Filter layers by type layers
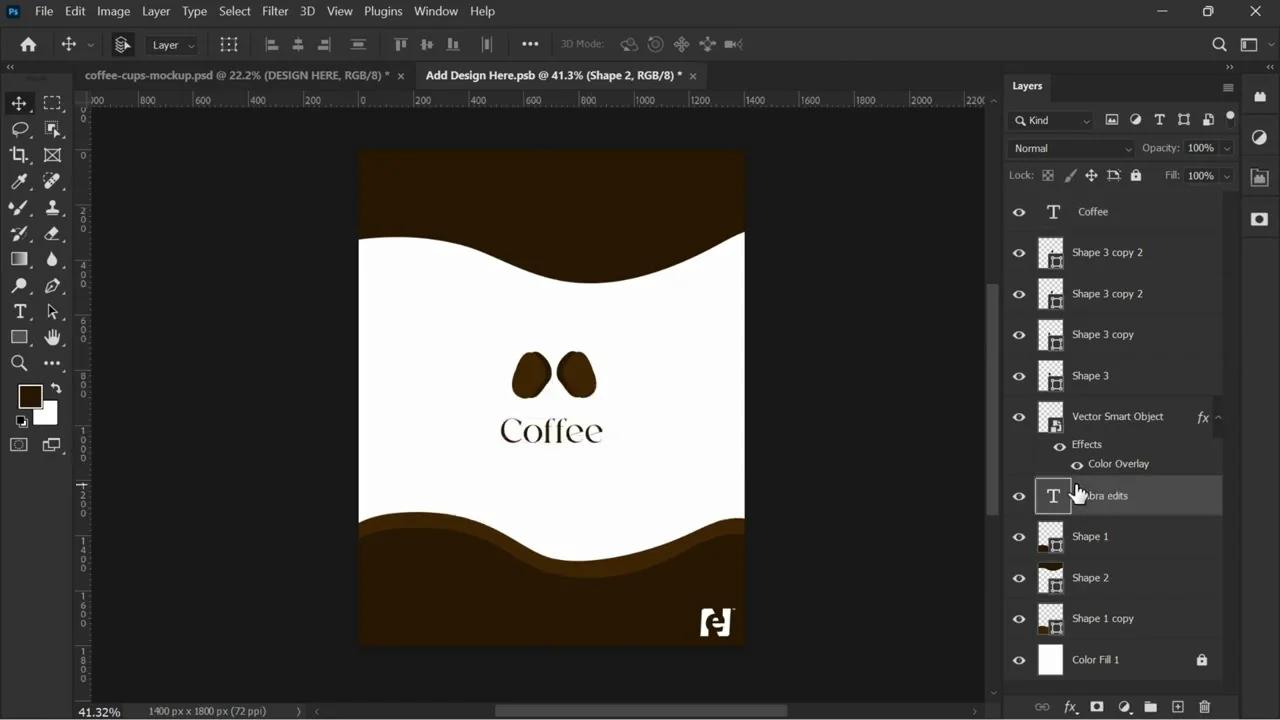The height and width of the screenshot is (720, 1280). (1160, 120)
